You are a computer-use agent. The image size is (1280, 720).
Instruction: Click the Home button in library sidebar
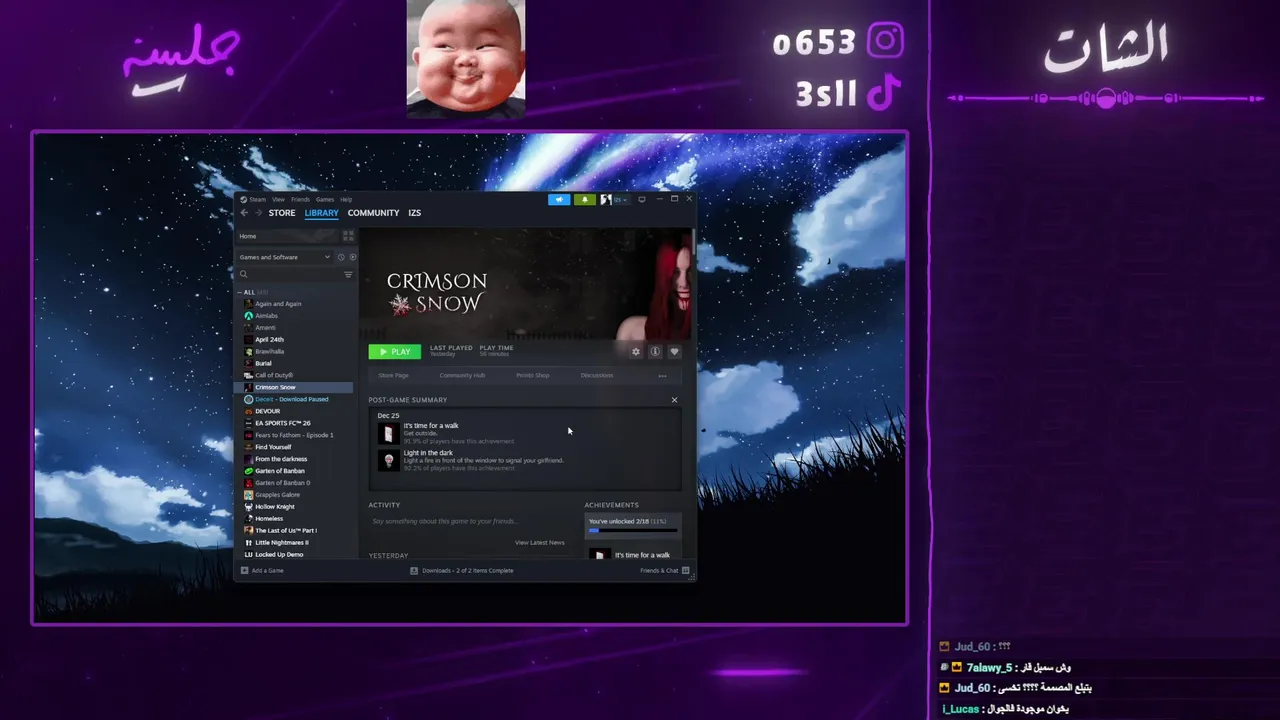tap(288, 236)
